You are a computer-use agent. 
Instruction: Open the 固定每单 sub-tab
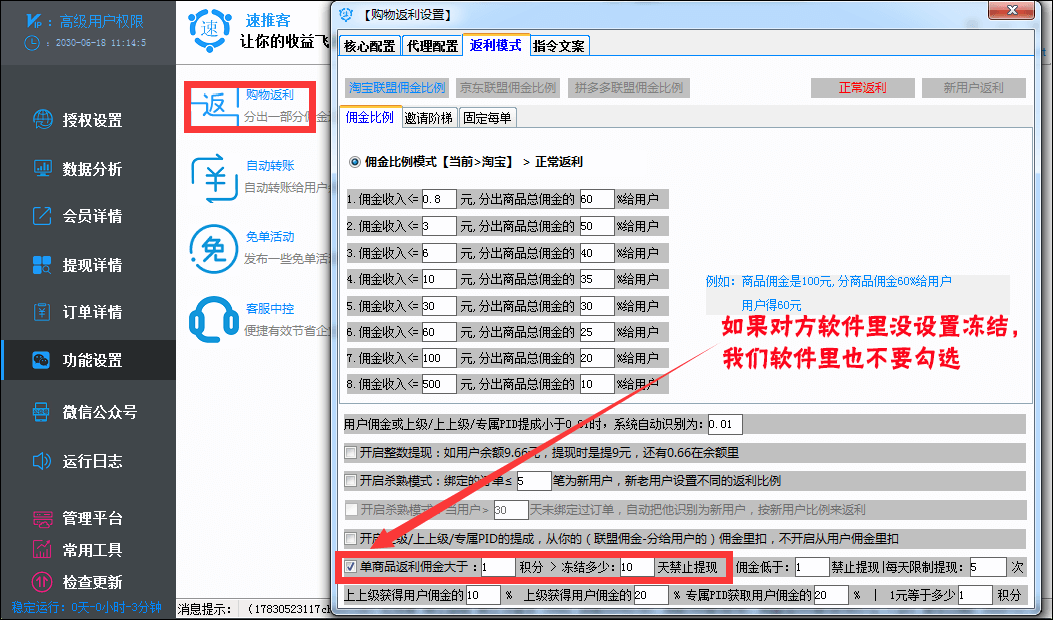[x=488, y=118]
